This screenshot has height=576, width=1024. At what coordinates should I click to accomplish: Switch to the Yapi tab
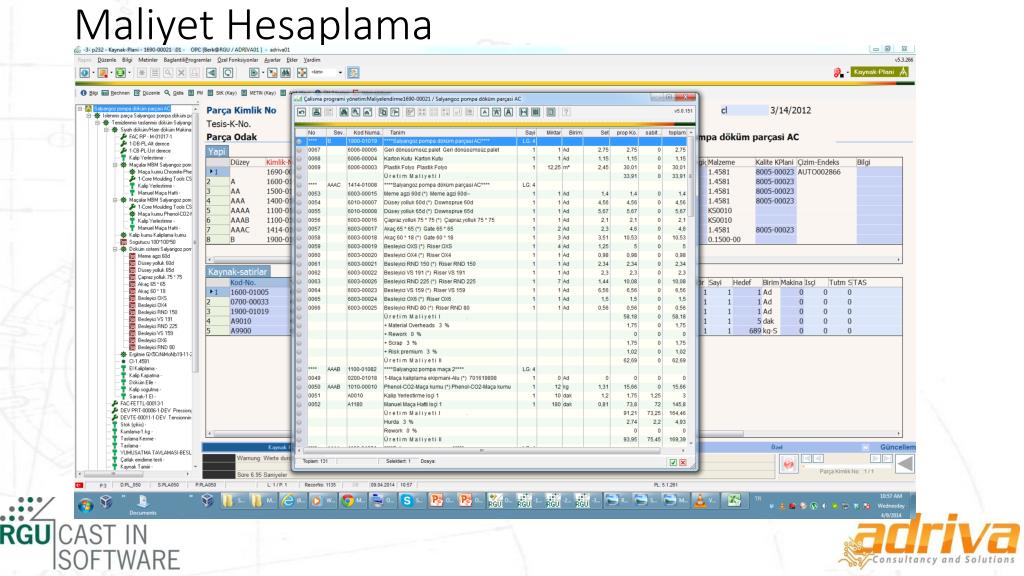(216, 152)
